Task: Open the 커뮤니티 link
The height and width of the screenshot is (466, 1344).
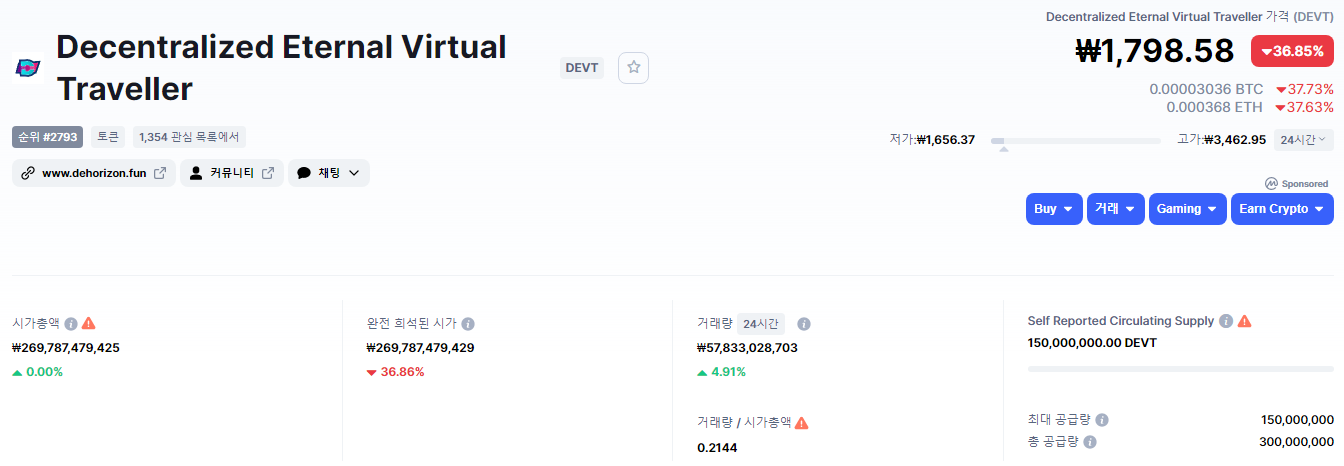Action: 232,173
